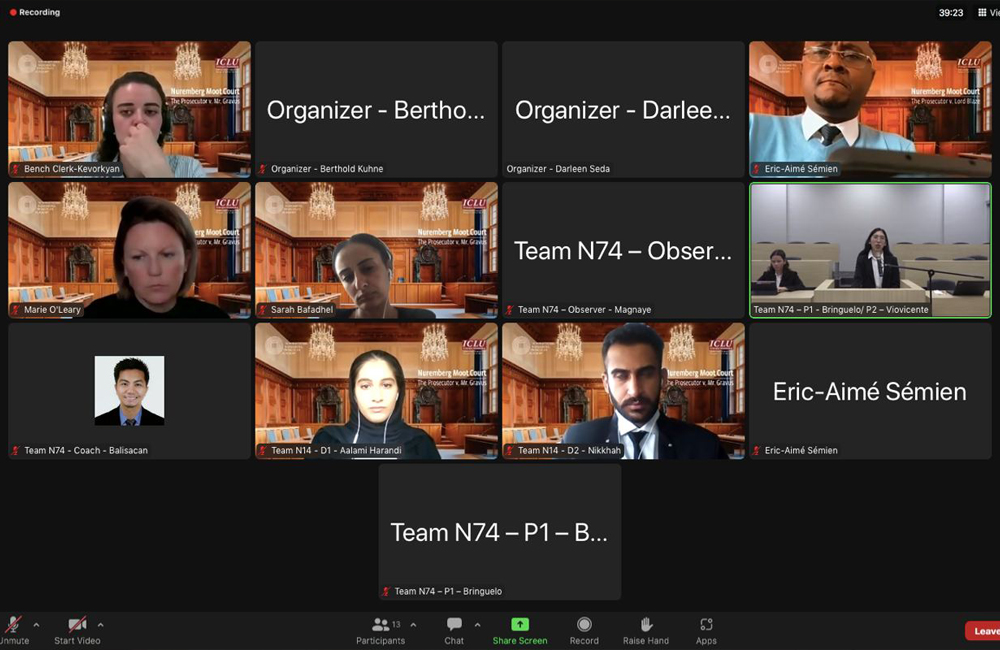Click the red Recording indicator

[35, 13]
